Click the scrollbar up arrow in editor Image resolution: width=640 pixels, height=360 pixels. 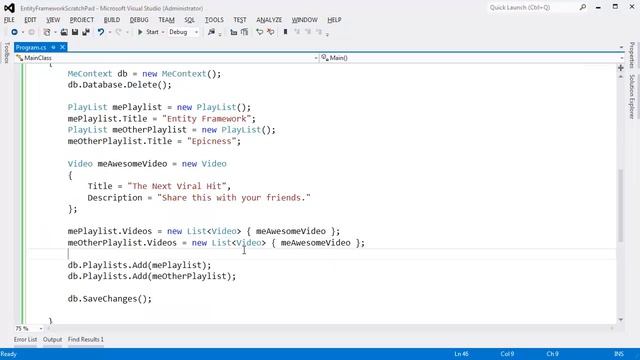coord(621,76)
